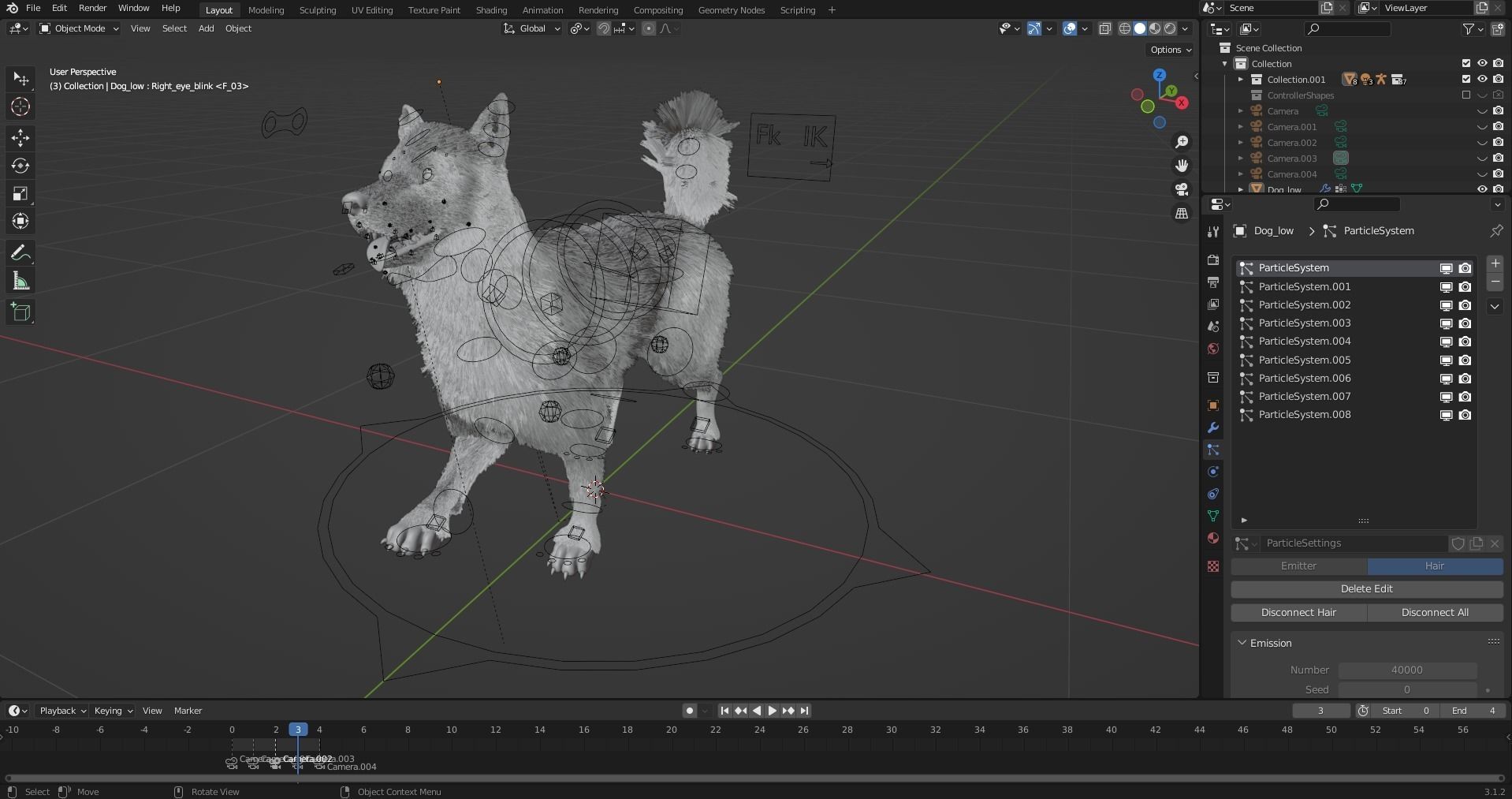Open the File menu

tap(33, 8)
